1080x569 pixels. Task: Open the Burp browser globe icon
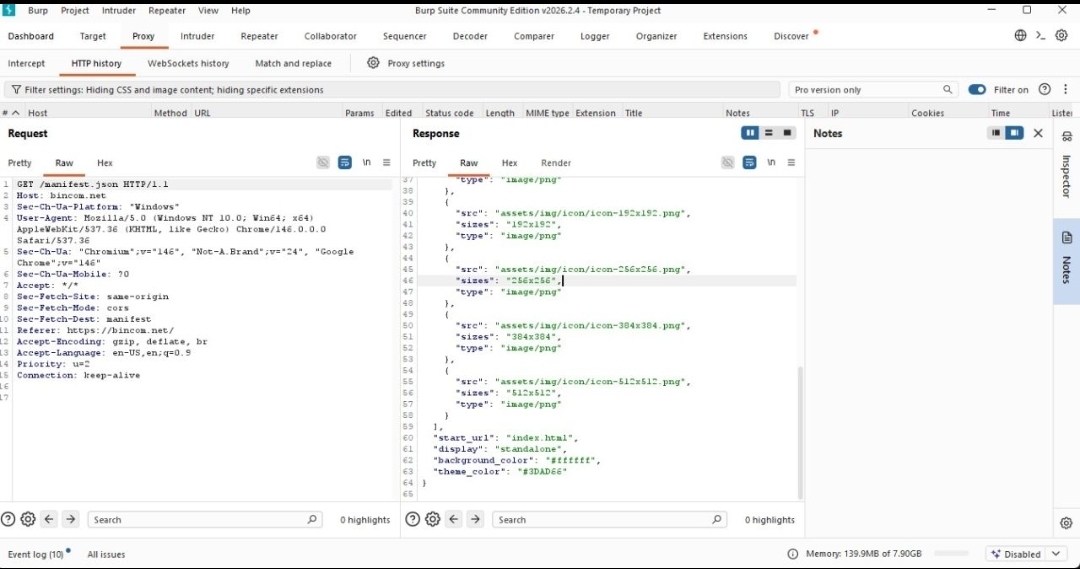(1020, 36)
